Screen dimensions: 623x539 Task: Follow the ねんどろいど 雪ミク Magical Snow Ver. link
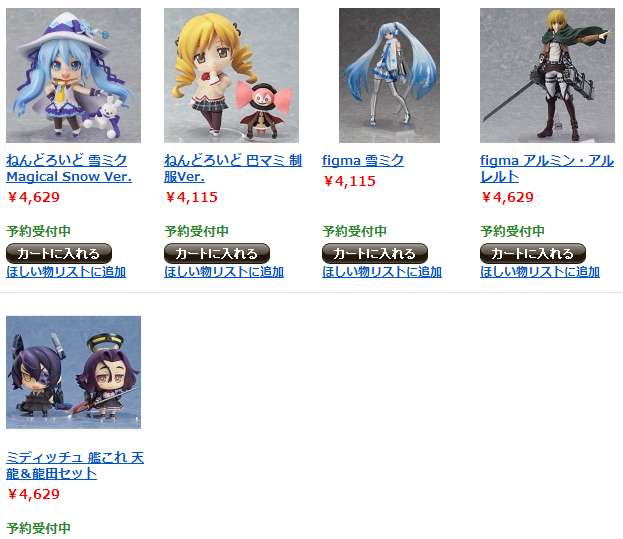pyautogui.click(x=69, y=168)
